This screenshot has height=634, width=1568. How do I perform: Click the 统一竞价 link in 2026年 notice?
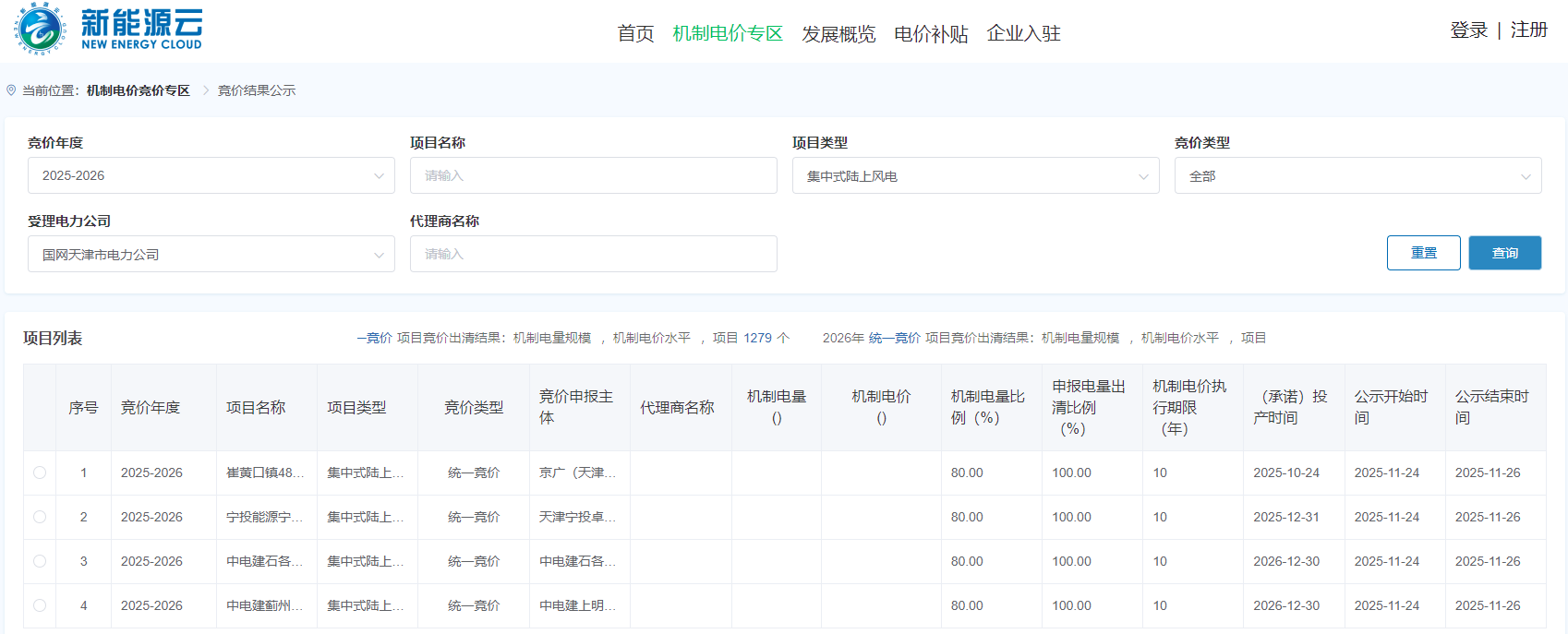click(x=895, y=338)
